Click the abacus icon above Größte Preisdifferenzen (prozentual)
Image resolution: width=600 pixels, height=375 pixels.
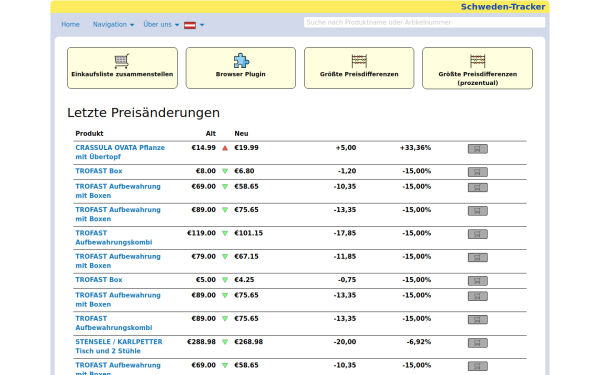point(478,61)
